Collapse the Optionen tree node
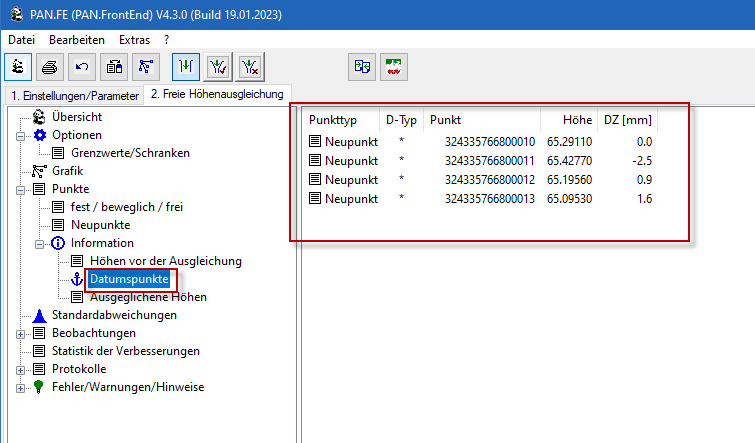The width and height of the screenshot is (755, 443). click(x=21, y=135)
